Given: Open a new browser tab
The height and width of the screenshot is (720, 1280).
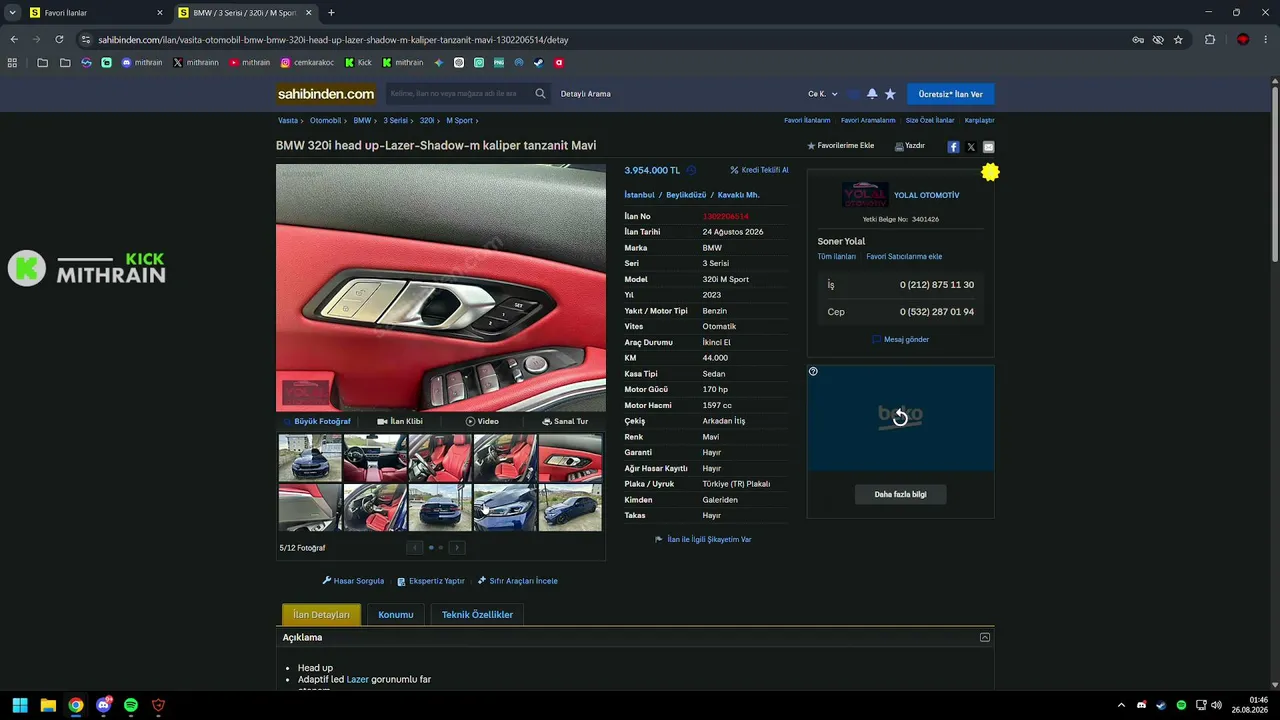Looking at the screenshot, I should pos(331,13).
